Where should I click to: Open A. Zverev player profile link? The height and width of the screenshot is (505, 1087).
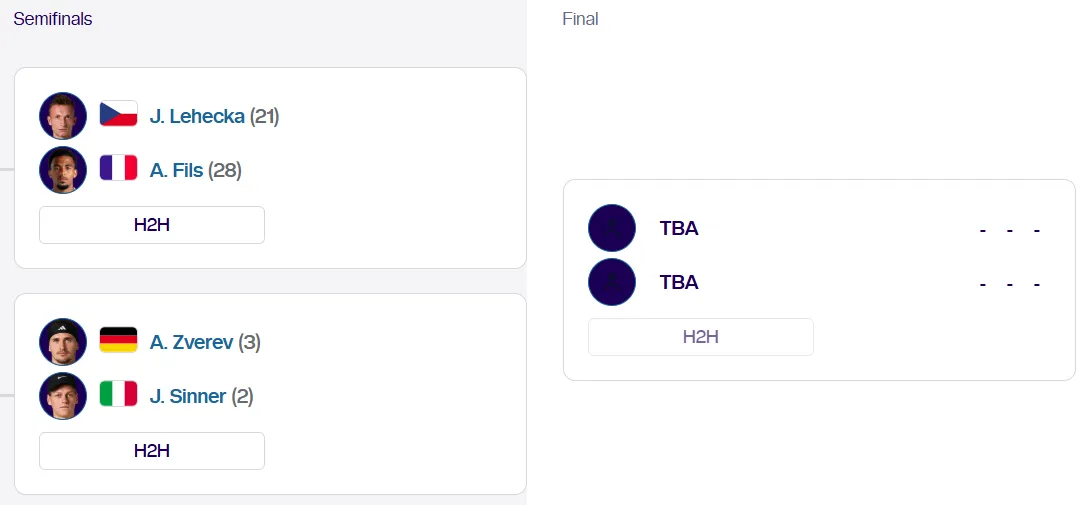click(191, 342)
